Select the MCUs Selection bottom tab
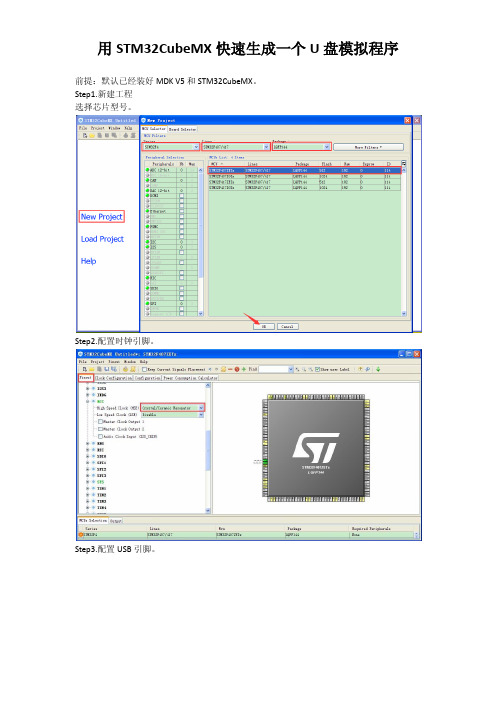Viewport: 496px width, 702px height. pos(93,521)
